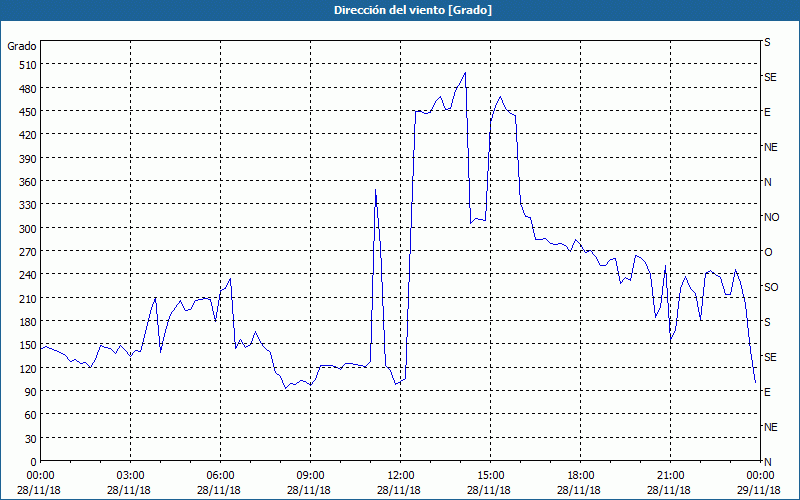800x500 pixels.
Task: Click the "N" compass label level with 0
Action: pyautogui.click(x=767, y=462)
